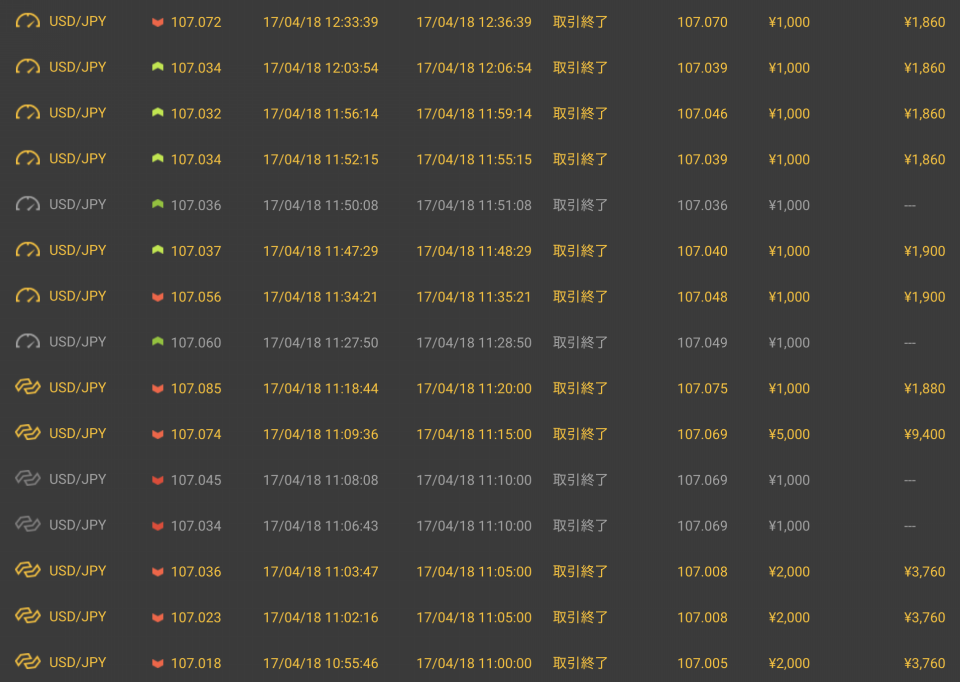Image resolution: width=960 pixels, height=682 pixels.
Task: Click the green up arrow beside 107.032
Action: [157, 113]
